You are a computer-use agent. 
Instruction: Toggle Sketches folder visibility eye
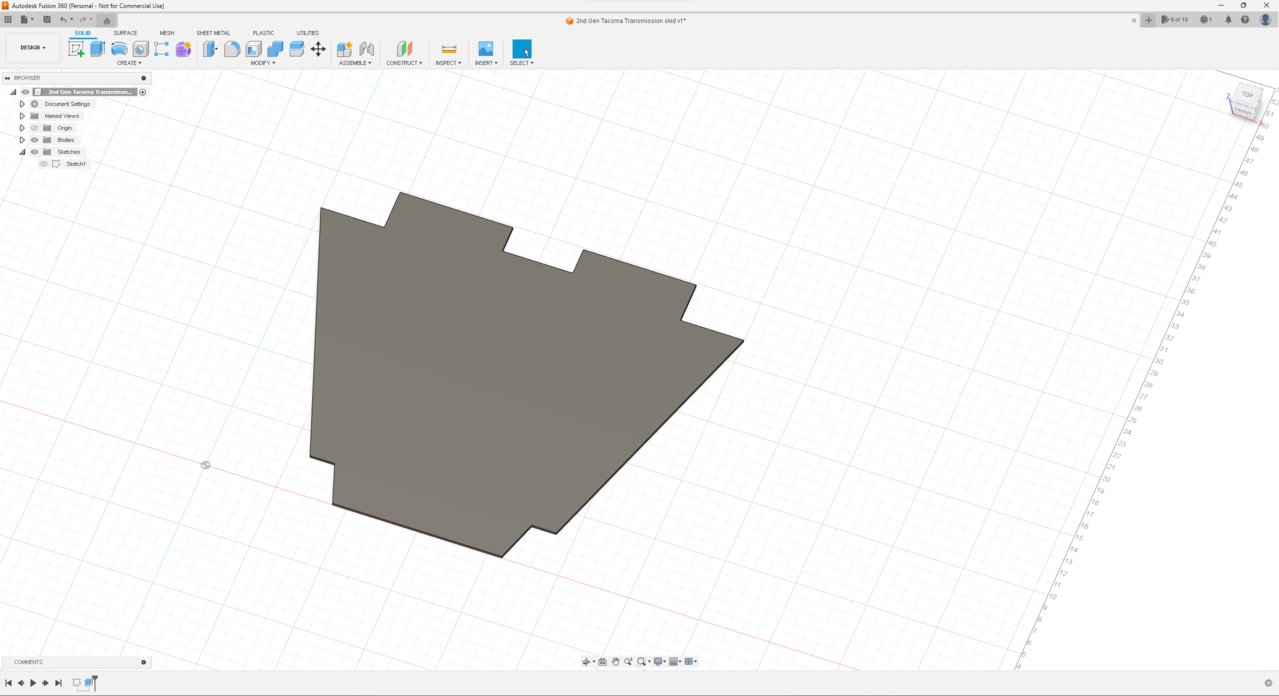coord(34,152)
